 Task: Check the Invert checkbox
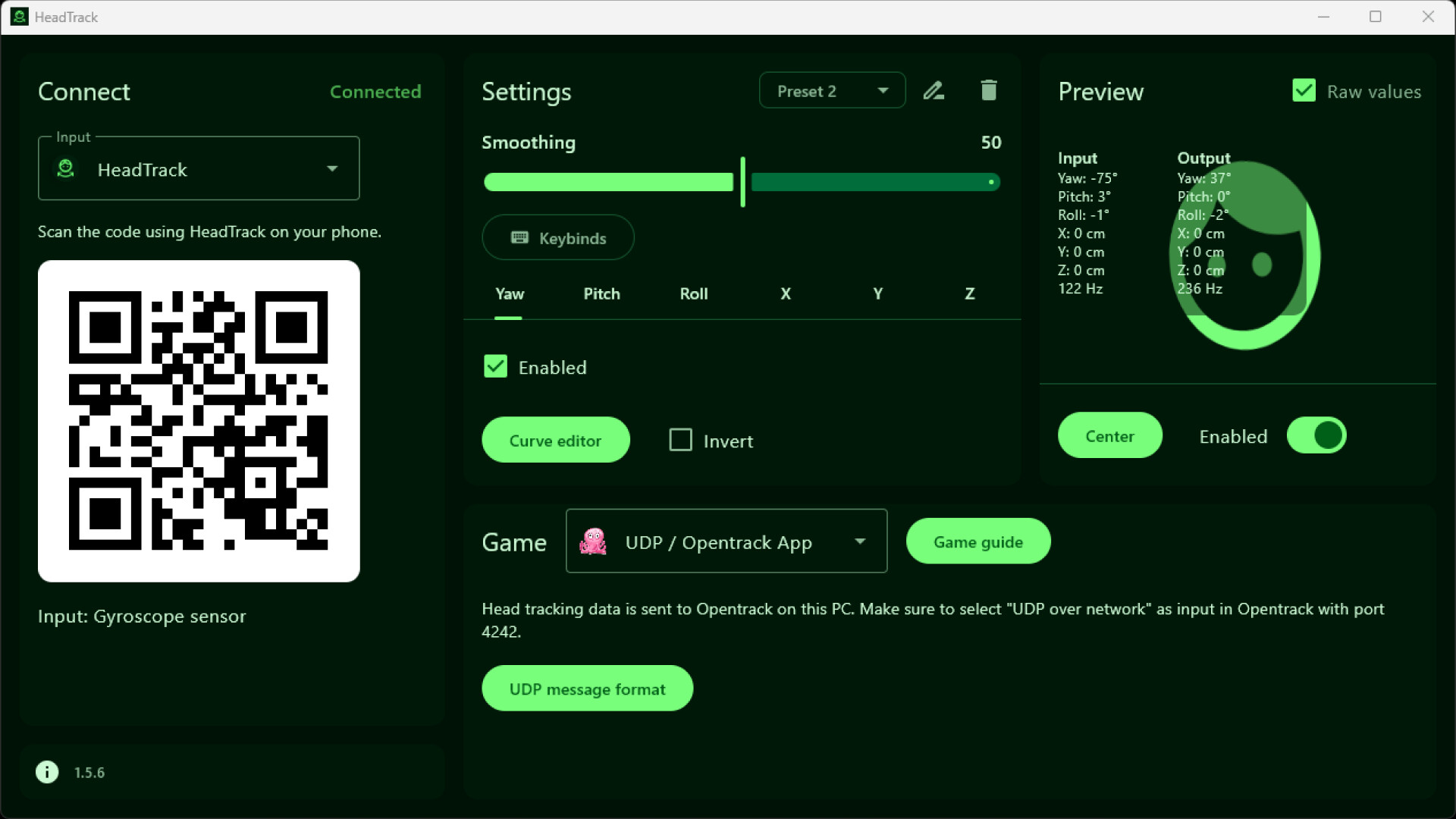click(x=680, y=440)
